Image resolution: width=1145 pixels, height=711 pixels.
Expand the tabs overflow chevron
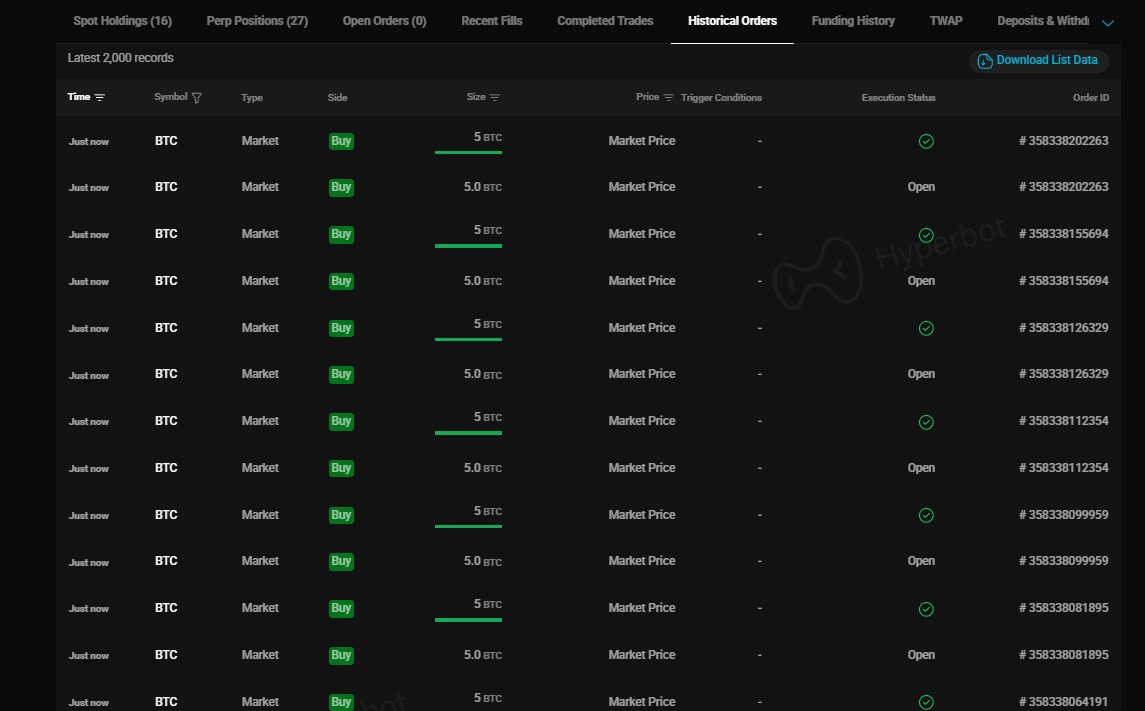click(1108, 23)
